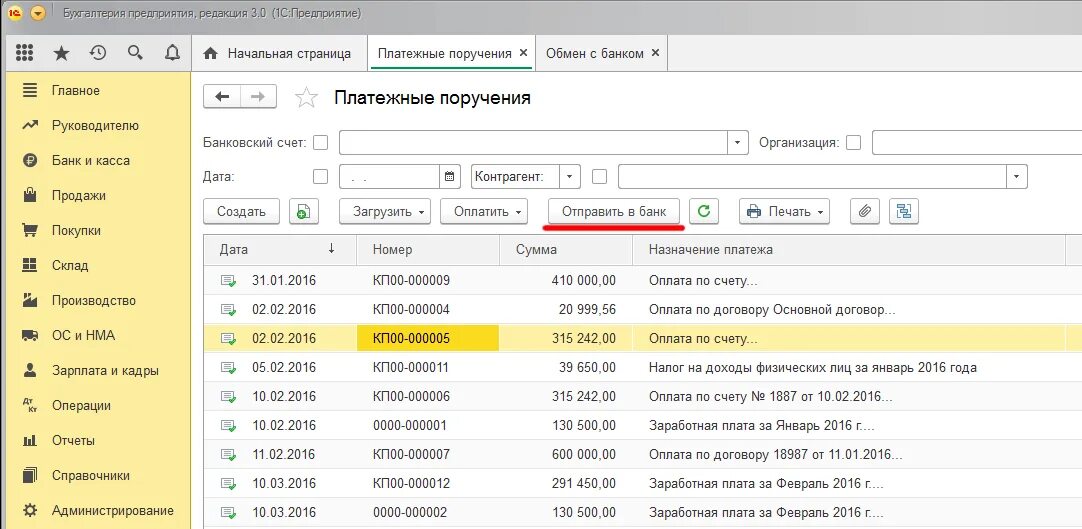Click the Администрирование gear icon

30,511
